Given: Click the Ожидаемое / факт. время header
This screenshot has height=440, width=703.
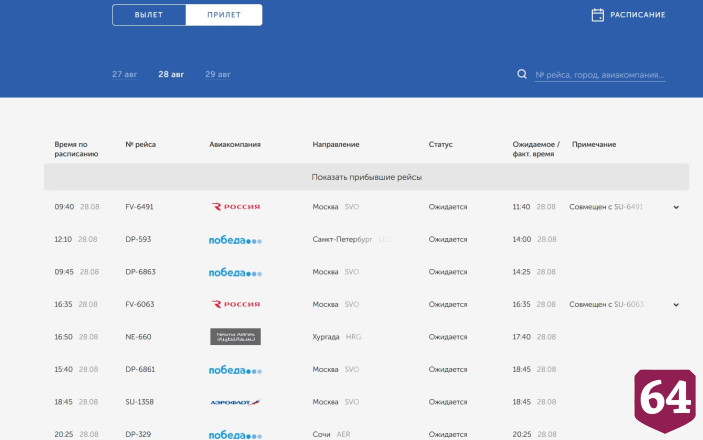Looking at the screenshot, I should point(536,149).
